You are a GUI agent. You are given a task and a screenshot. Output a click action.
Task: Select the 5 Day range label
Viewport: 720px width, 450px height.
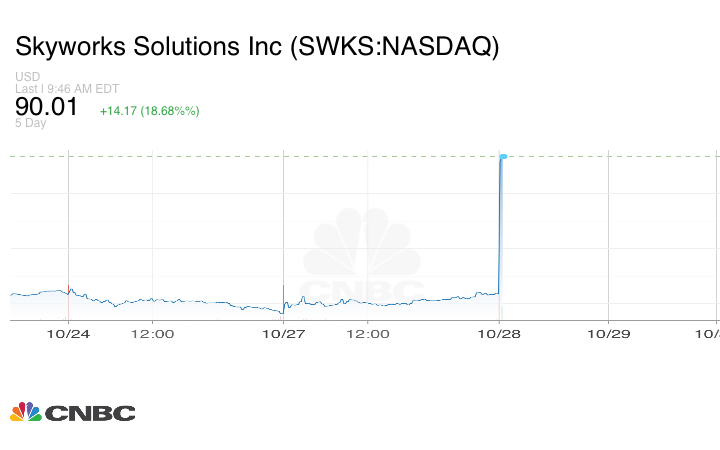pos(30,123)
